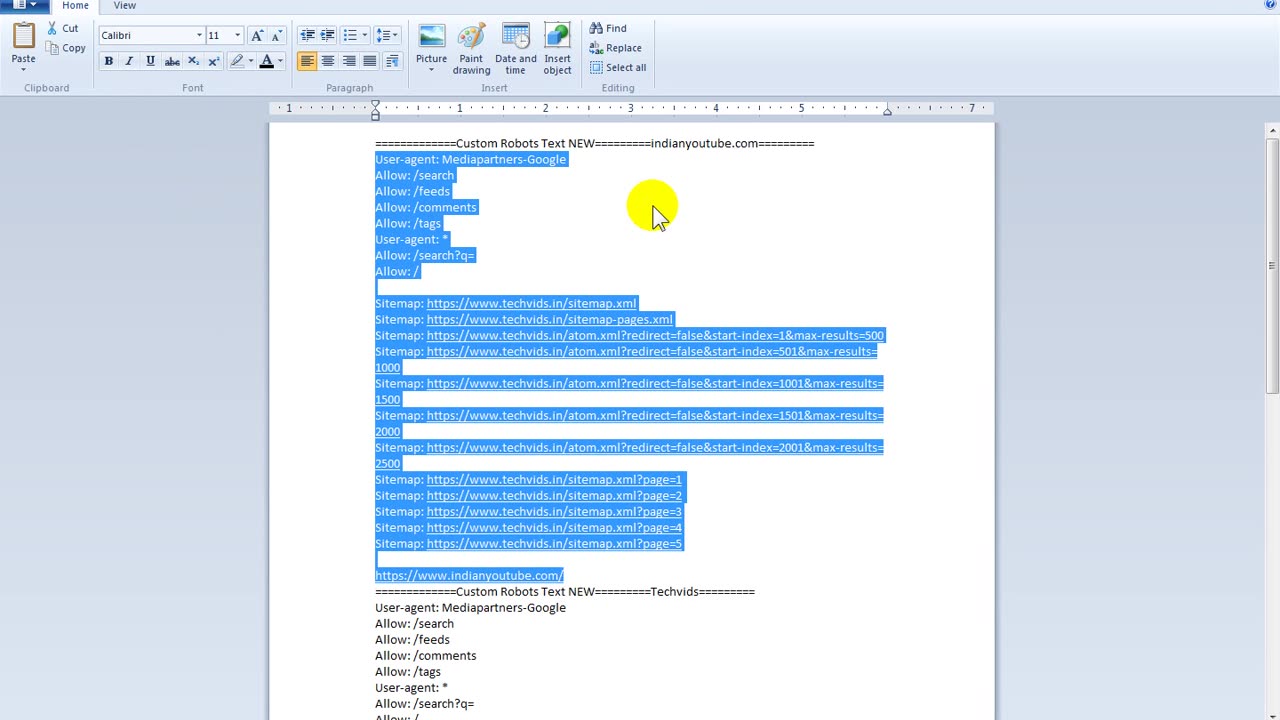Open the sitemap-pages.xml link
This screenshot has height=720, width=1280.
click(x=549, y=319)
